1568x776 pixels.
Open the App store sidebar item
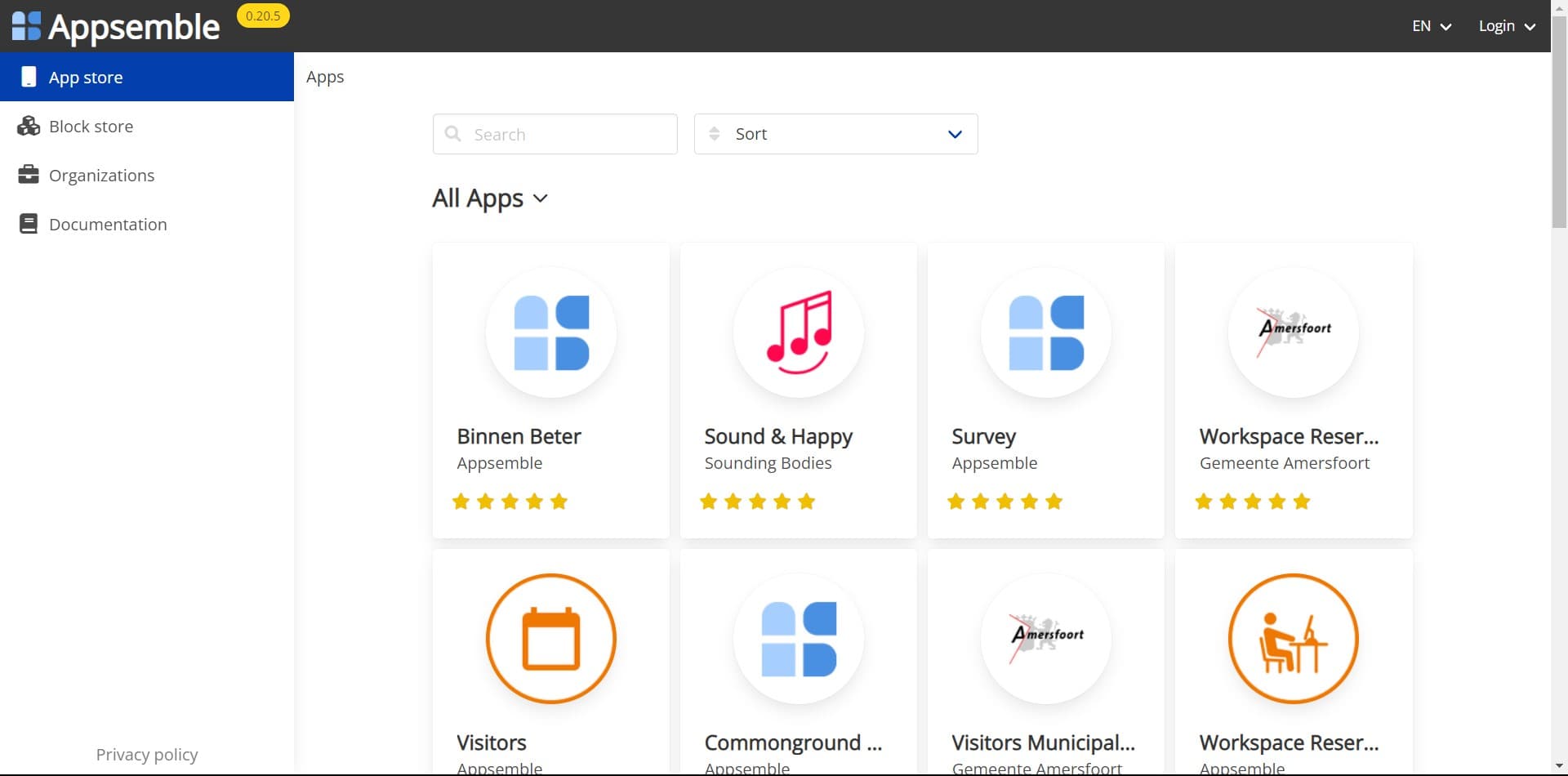(147, 77)
